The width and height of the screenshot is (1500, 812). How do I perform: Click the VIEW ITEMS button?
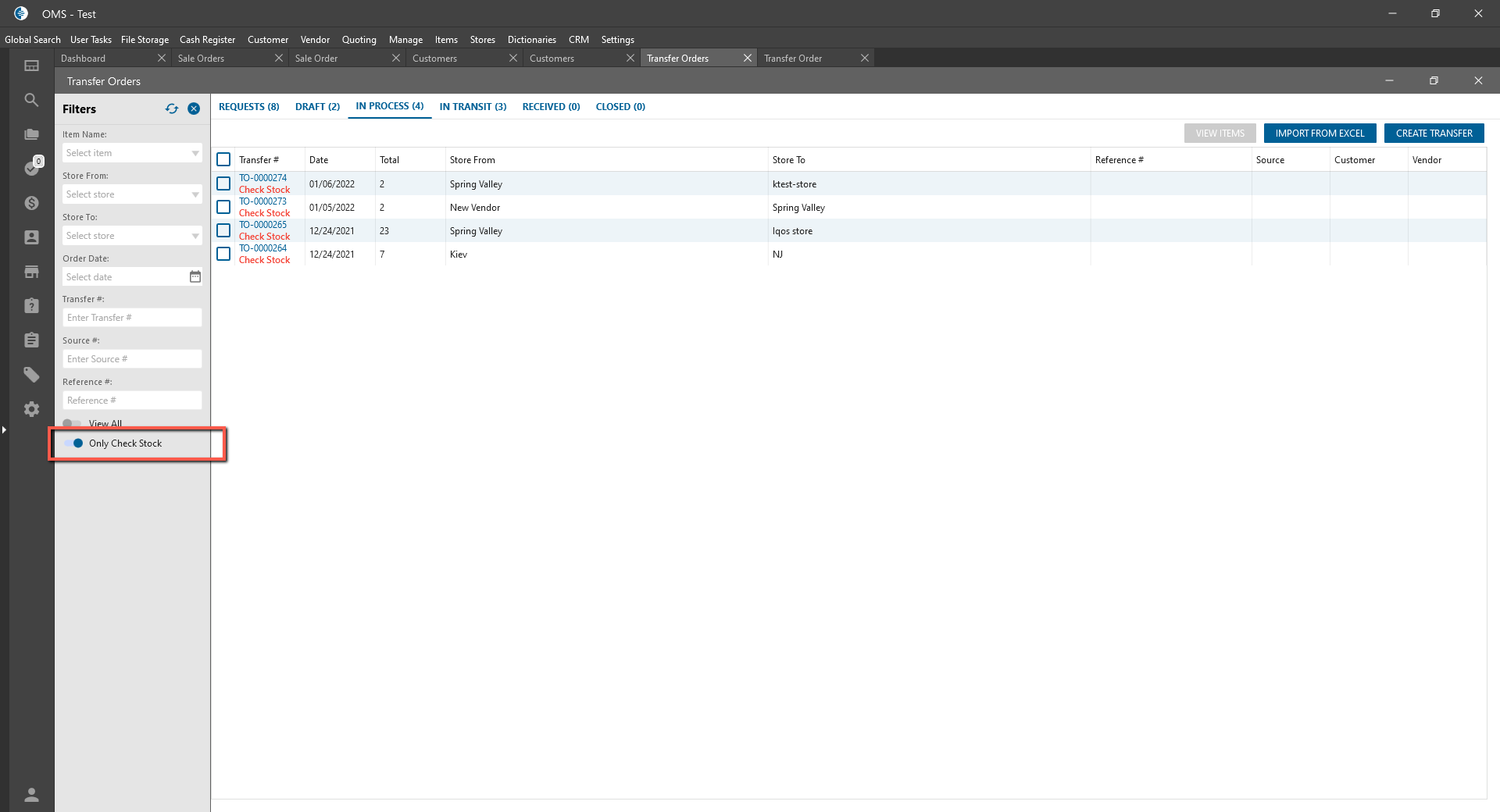coord(1220,134)
